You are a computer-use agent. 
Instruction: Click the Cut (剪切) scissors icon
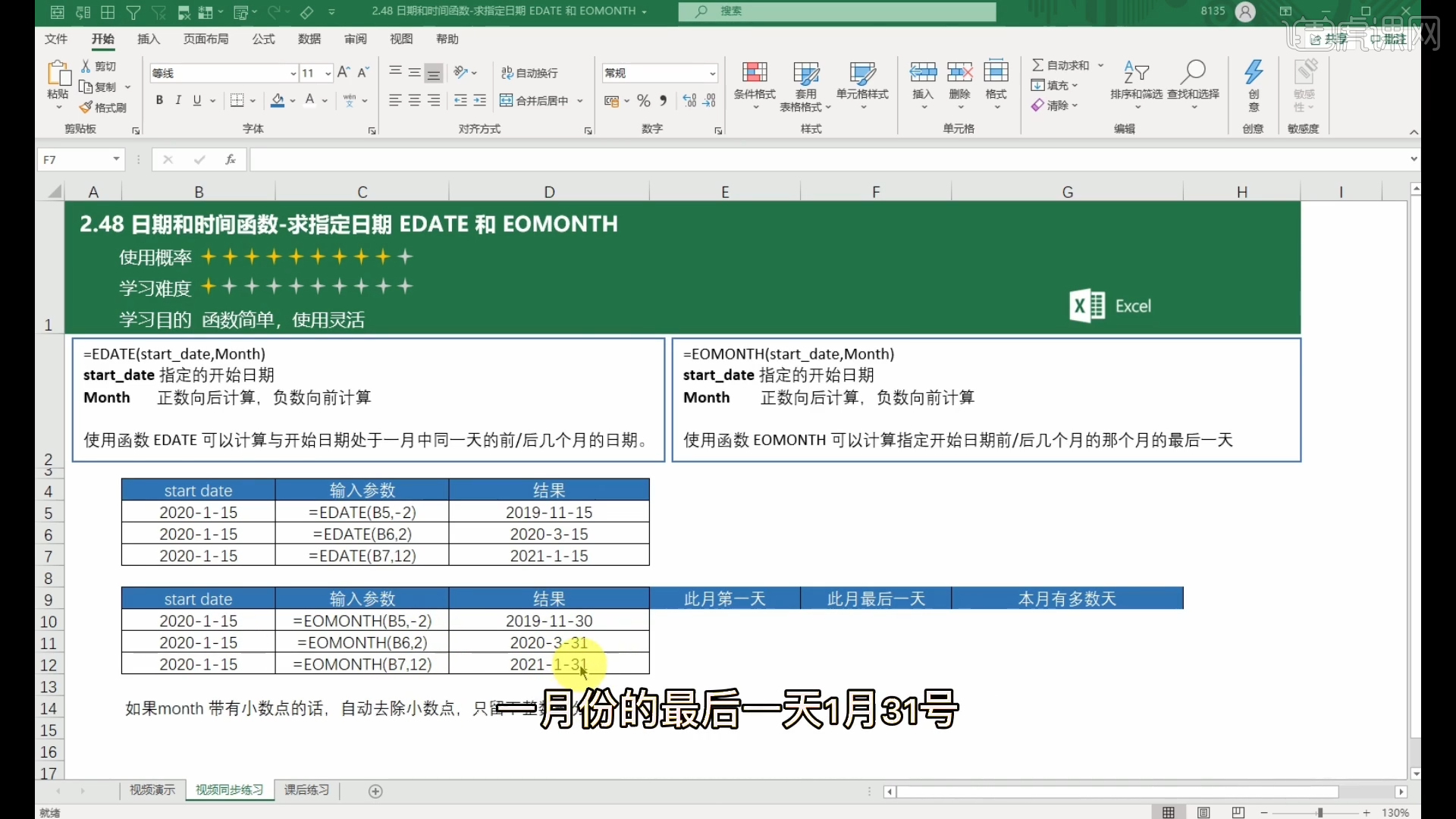[86, 67]
